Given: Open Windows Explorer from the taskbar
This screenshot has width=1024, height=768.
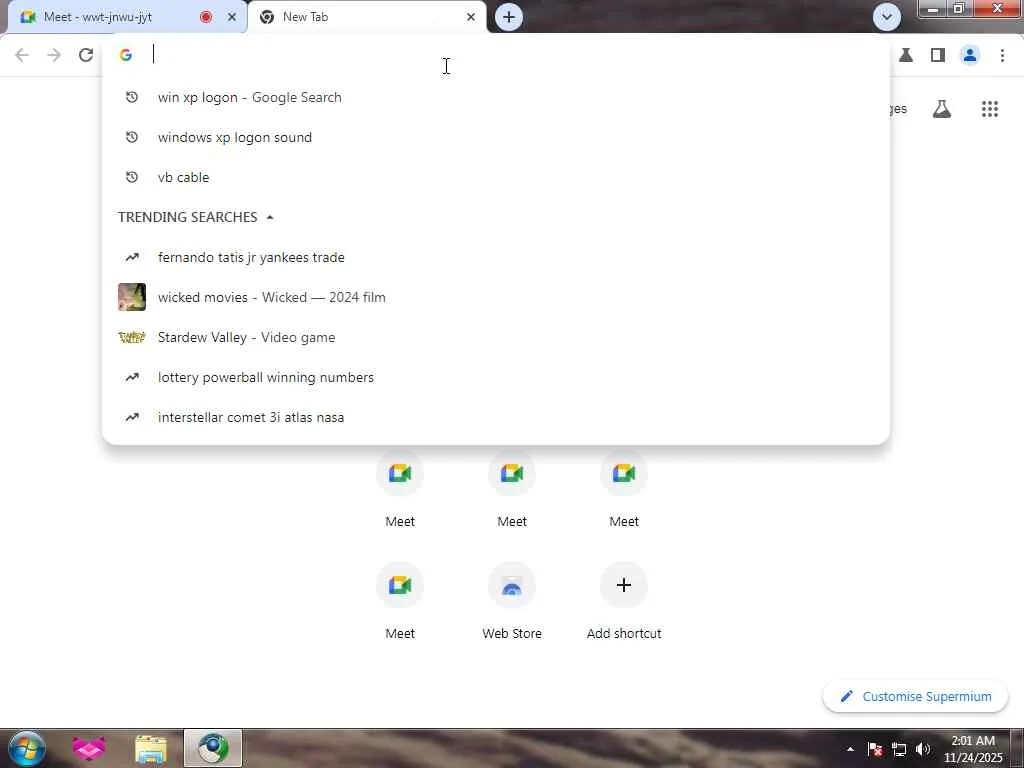Looking at the screenshot, I should [151, 748].
